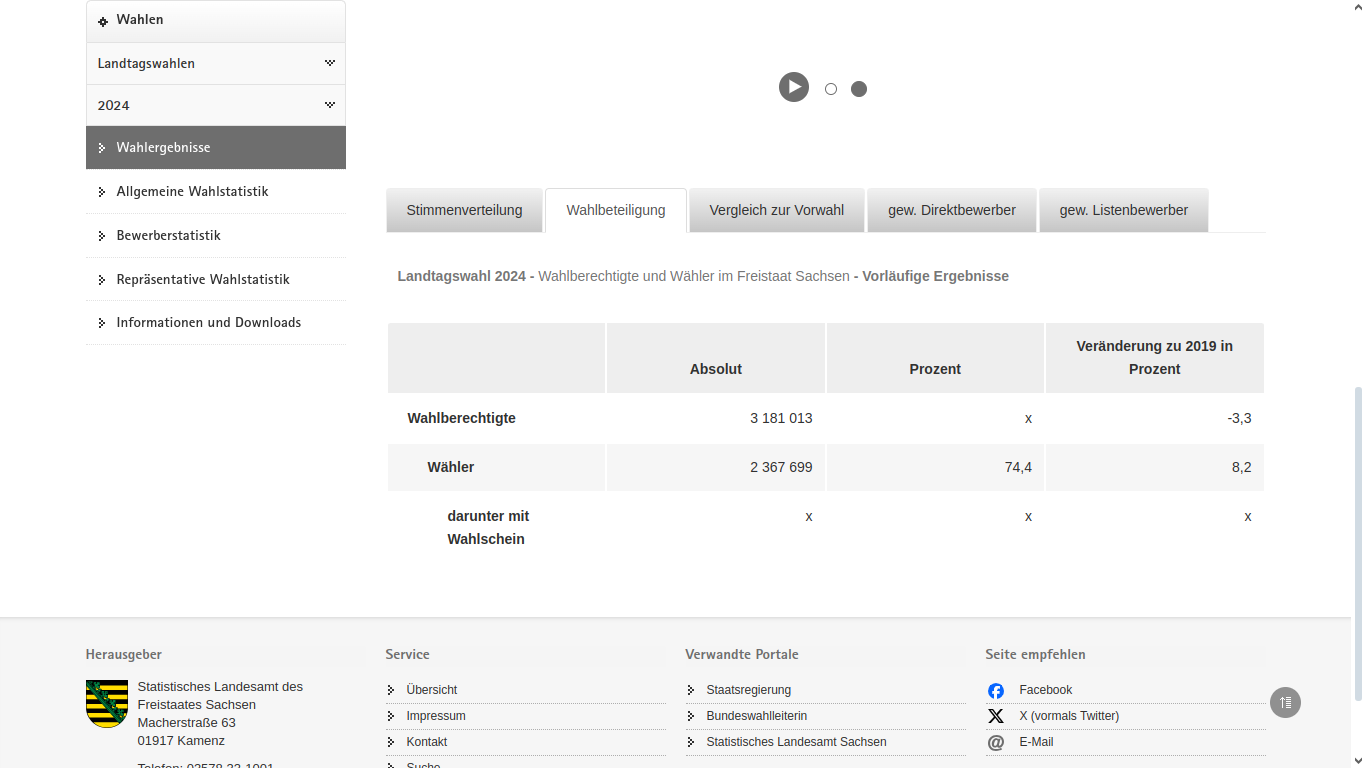Click the Wähler row label

coord(451,467)
